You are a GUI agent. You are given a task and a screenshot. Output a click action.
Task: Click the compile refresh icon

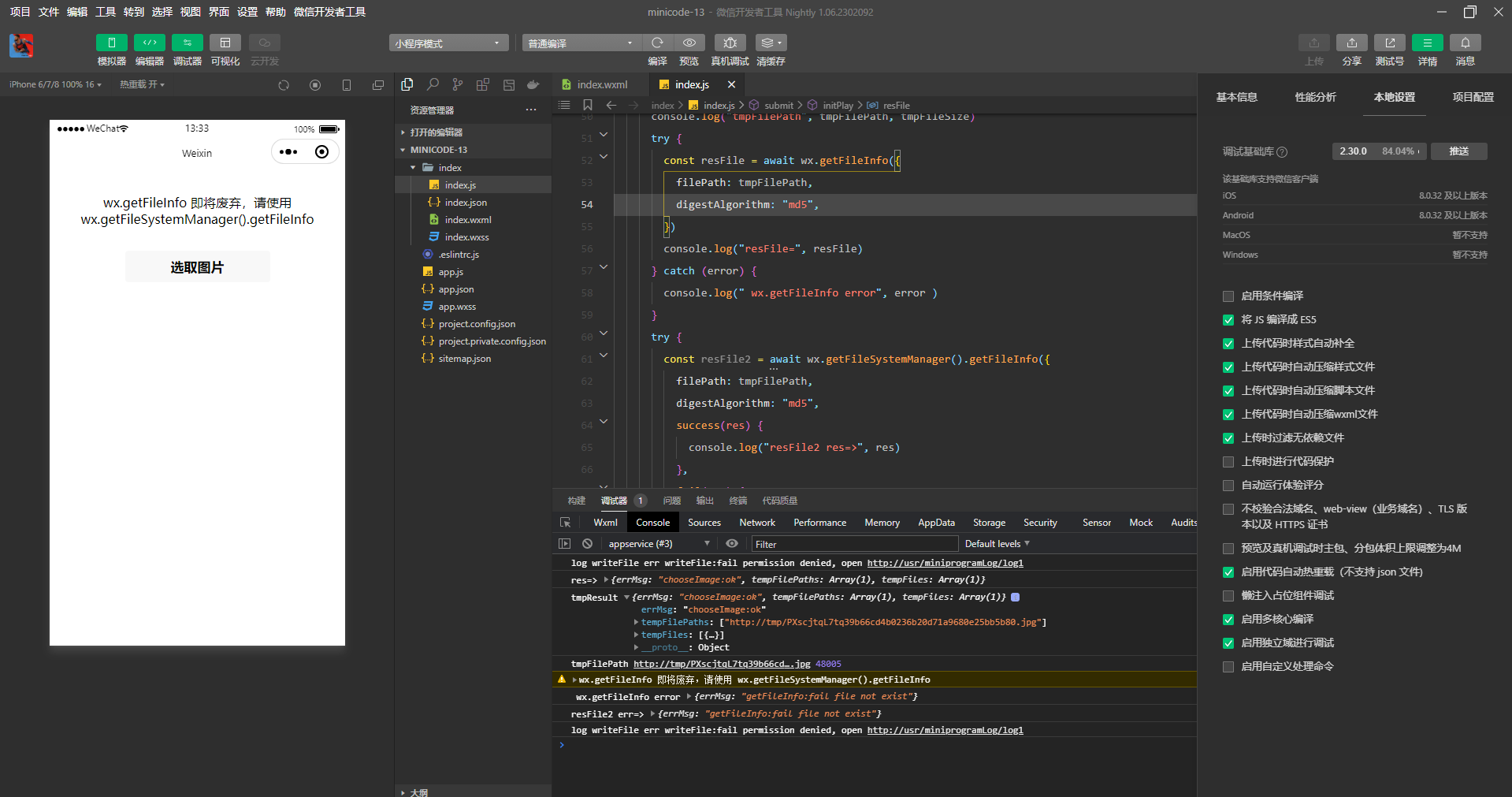(x=657, y=43)
